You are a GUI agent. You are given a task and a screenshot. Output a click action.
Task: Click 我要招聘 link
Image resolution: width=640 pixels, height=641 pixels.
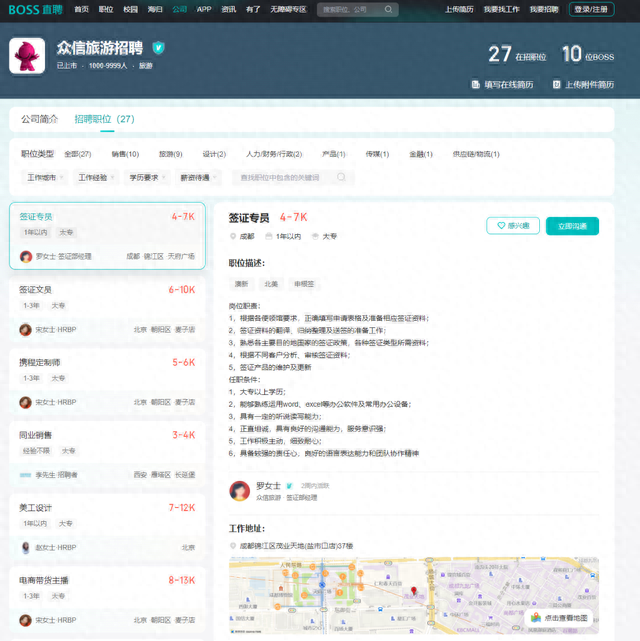coord(544,9)
